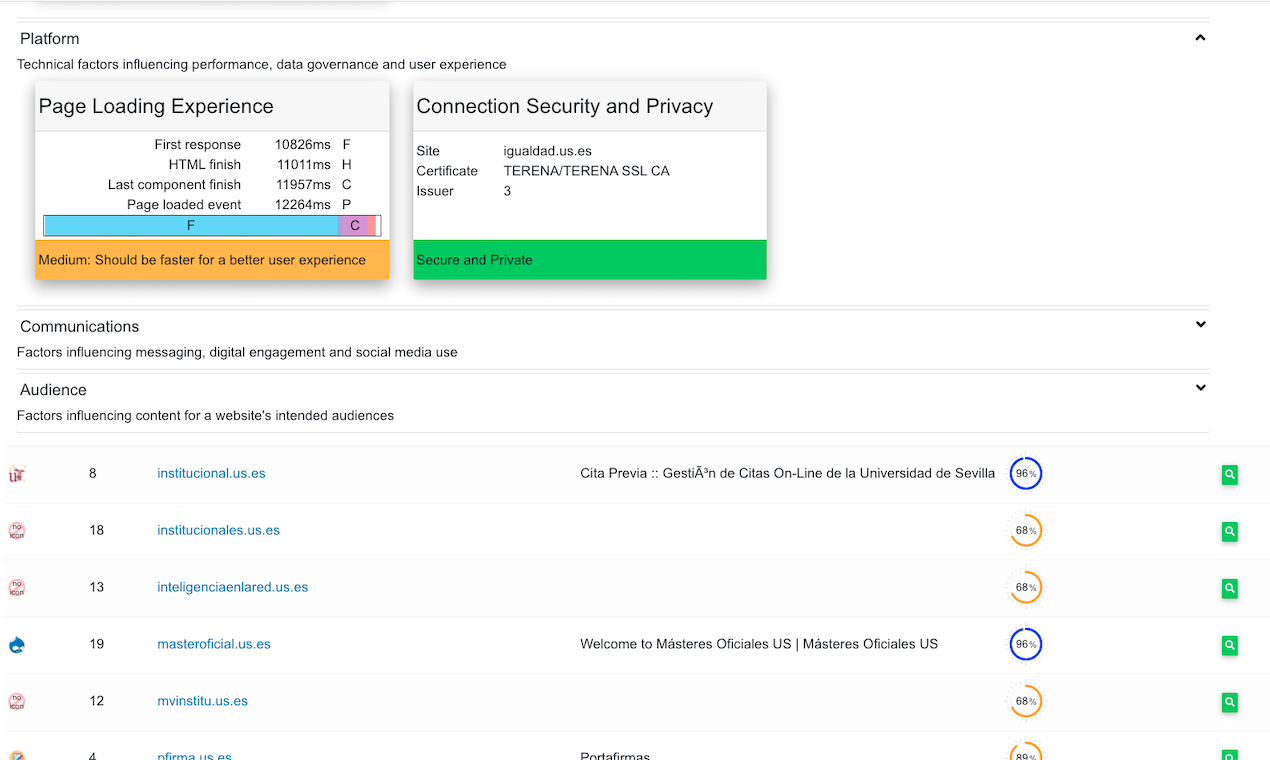Click the purple C segment of loading bar
1270x760 pixels.
click(x=354, y=226)
